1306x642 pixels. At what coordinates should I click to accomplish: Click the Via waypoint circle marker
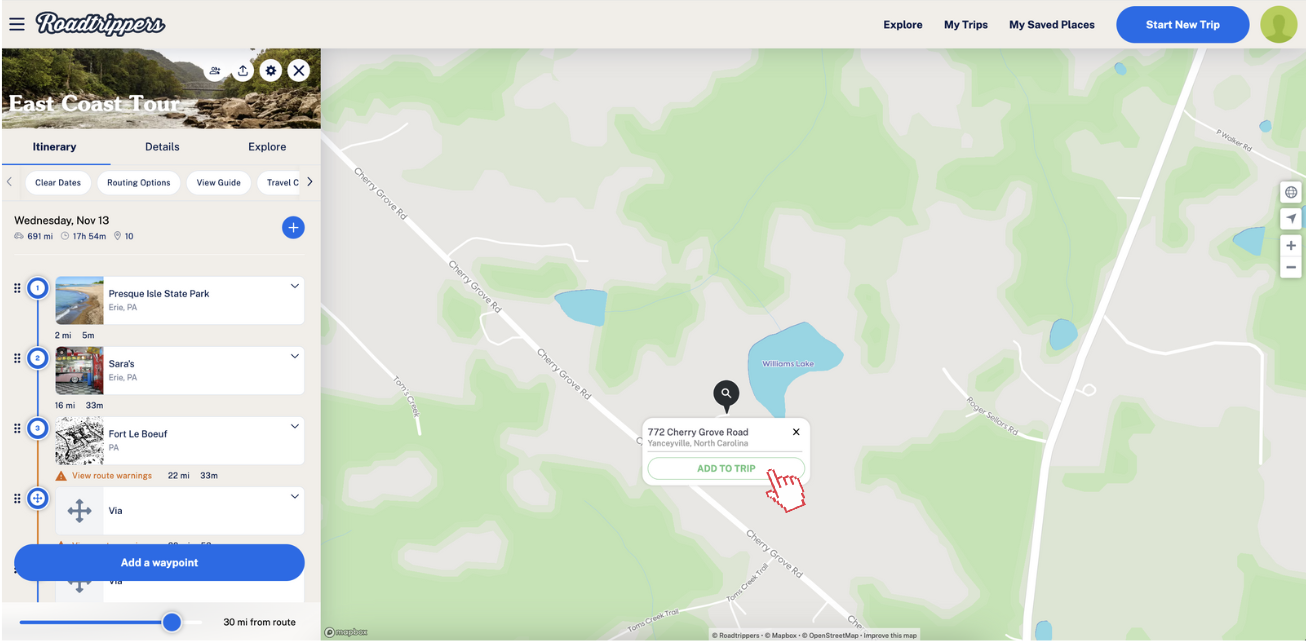click(38, 498)
